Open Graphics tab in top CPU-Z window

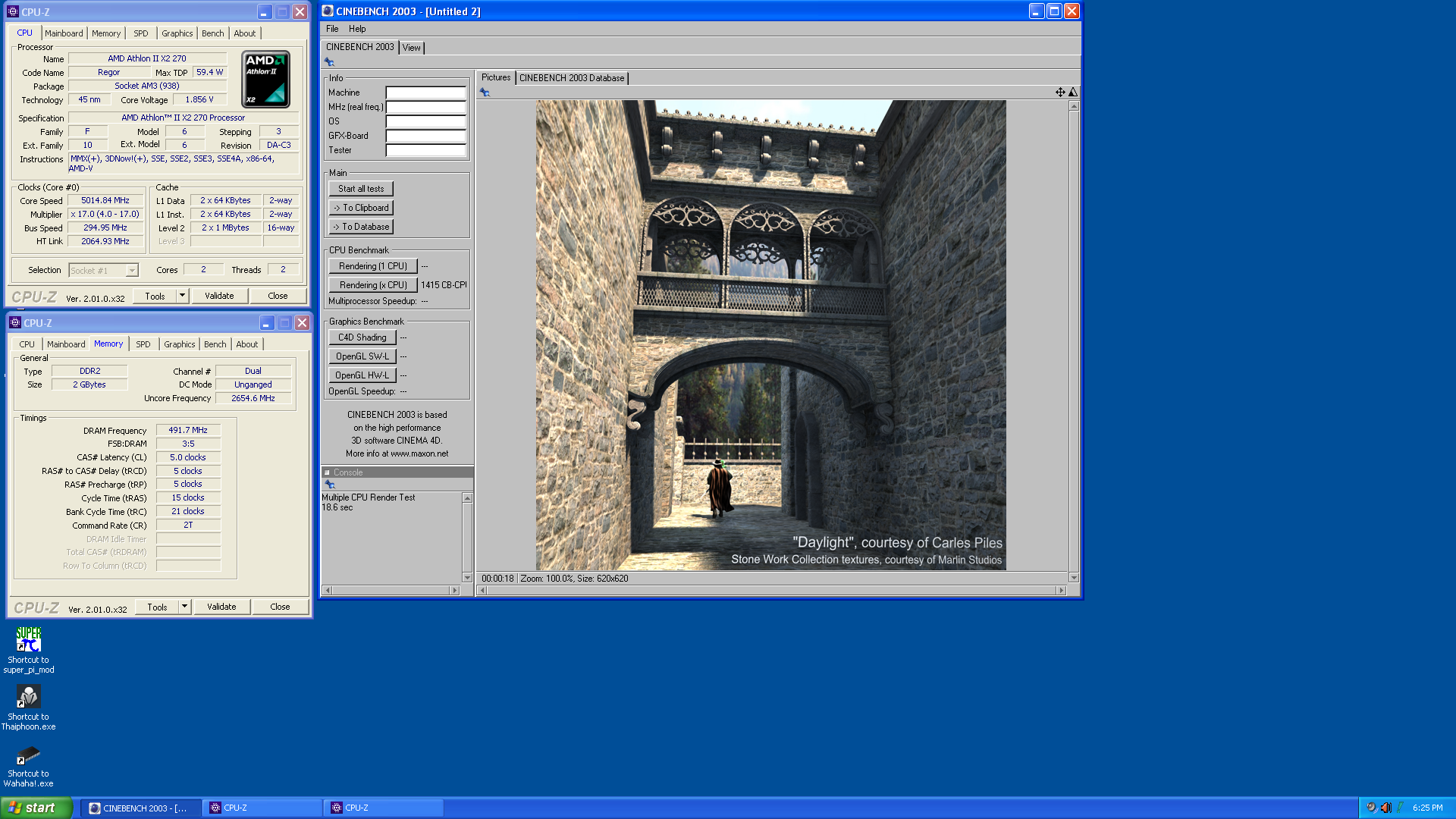pos(177,33)
